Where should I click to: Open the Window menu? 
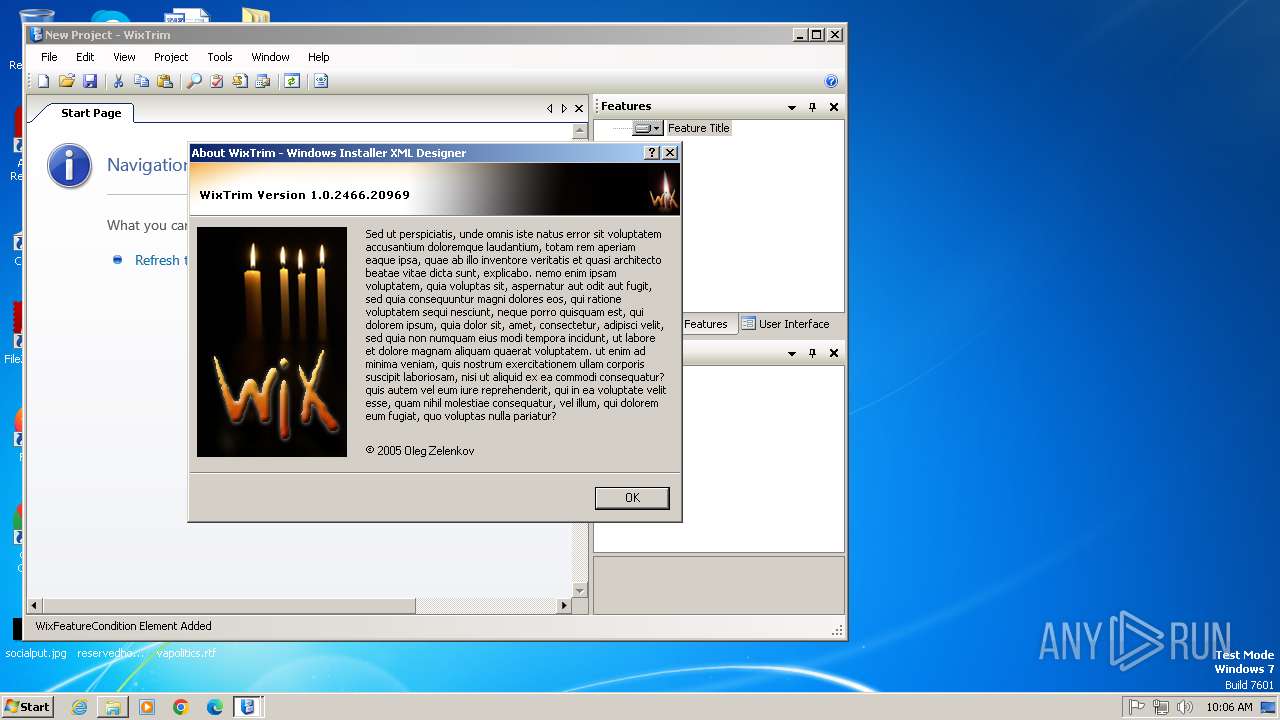(x=270, y=57)
